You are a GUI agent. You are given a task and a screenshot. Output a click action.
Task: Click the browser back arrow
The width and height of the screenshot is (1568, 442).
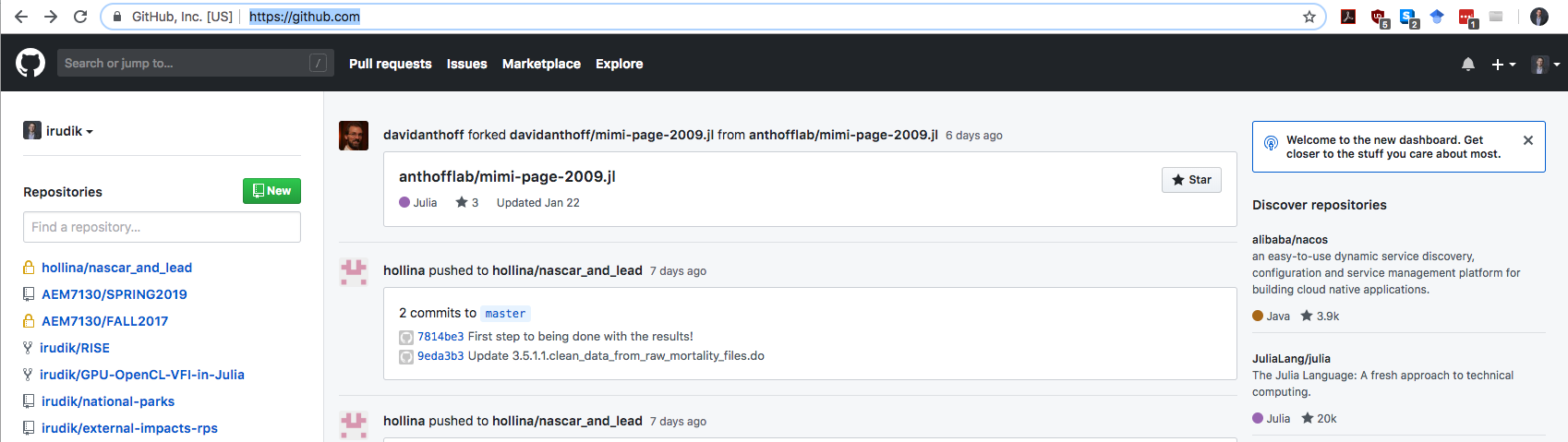tap(21, 17)
